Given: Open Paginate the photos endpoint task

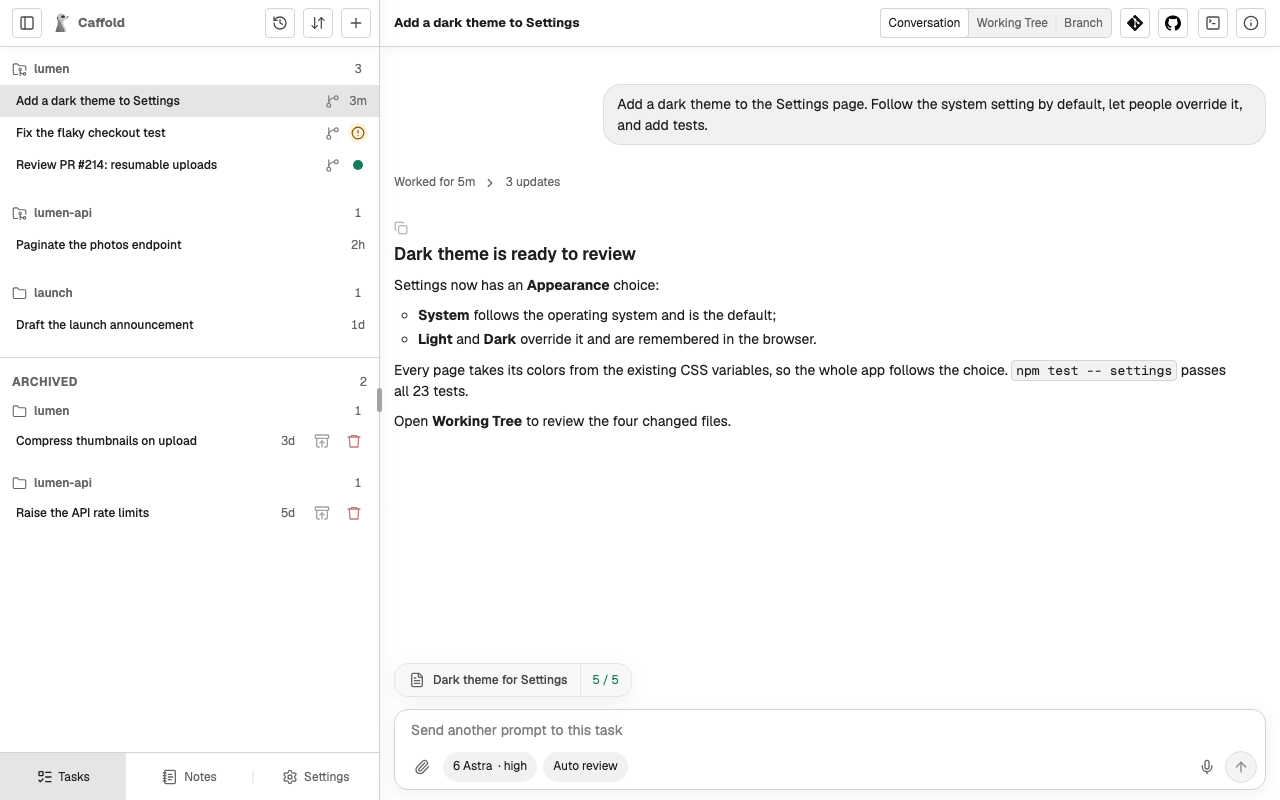Looking at the screenshot, I should tap(189, 245).
